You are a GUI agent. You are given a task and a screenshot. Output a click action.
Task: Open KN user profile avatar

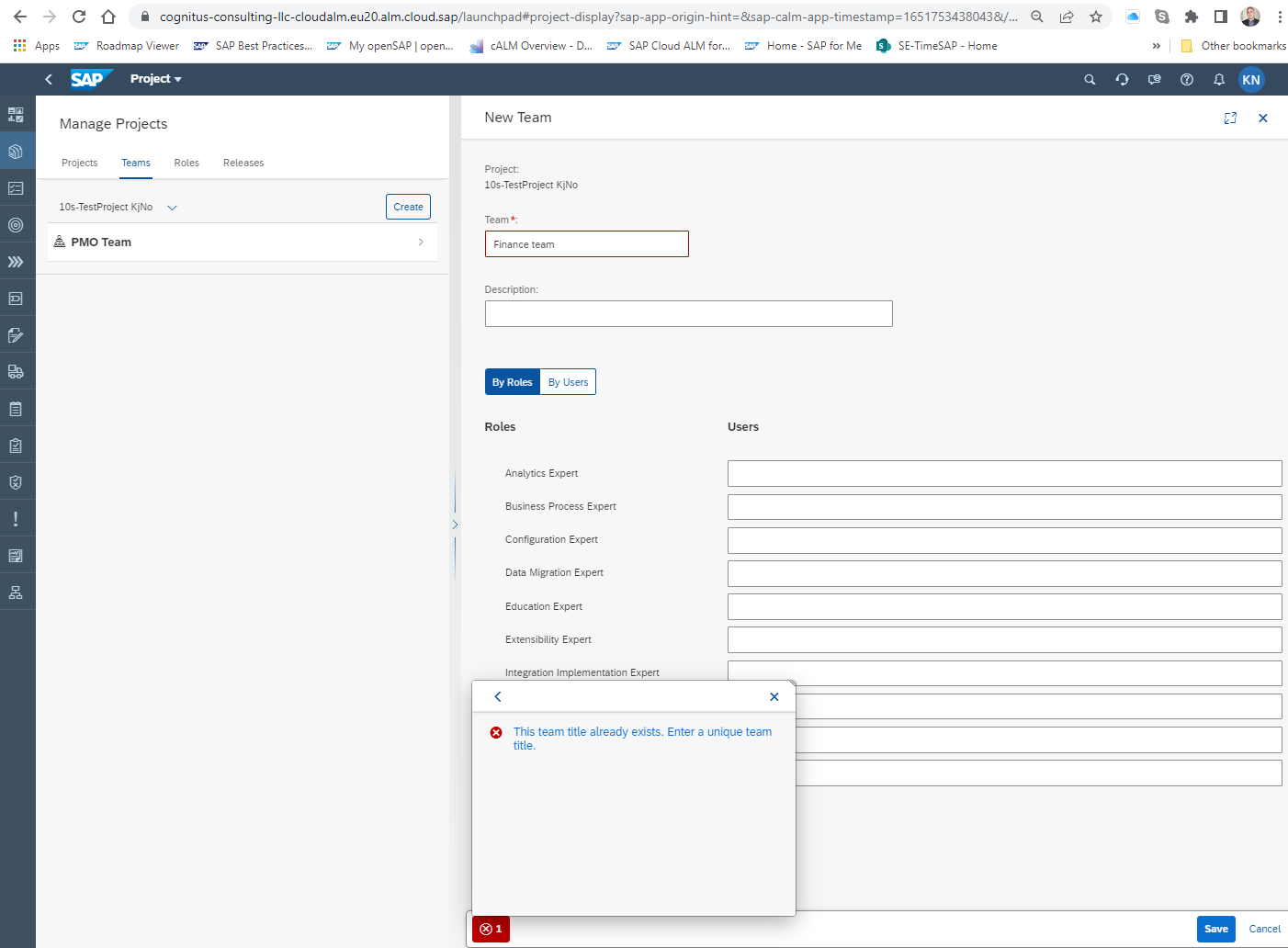(x=1251, y=80)
